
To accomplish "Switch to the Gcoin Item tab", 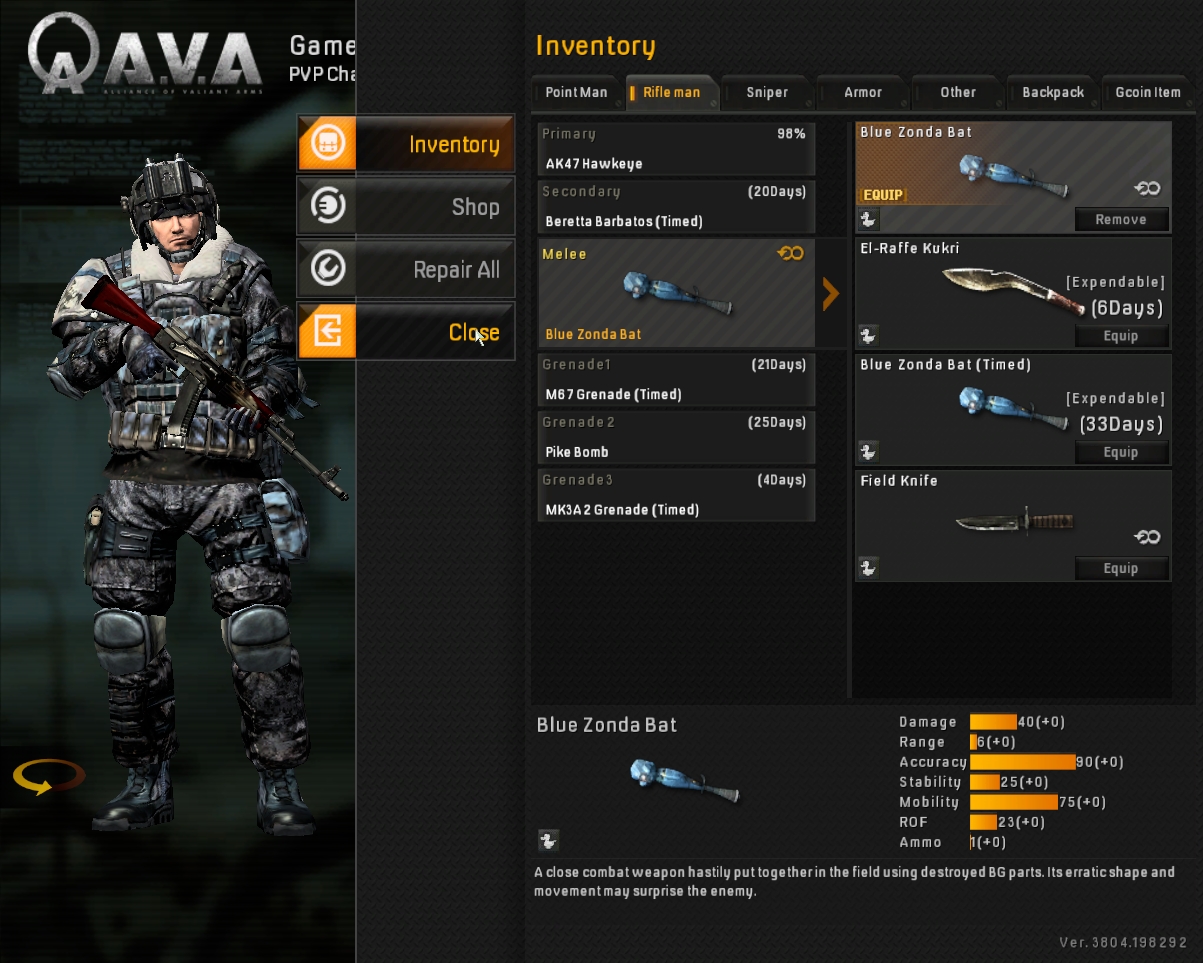I will (x=1148, y=92).
